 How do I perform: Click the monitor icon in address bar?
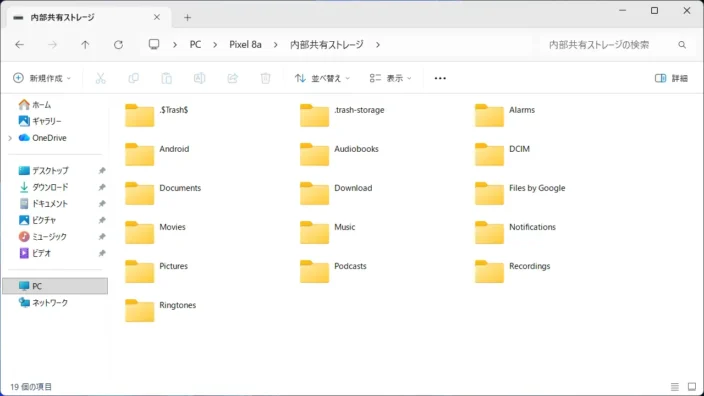coord(154,44)
